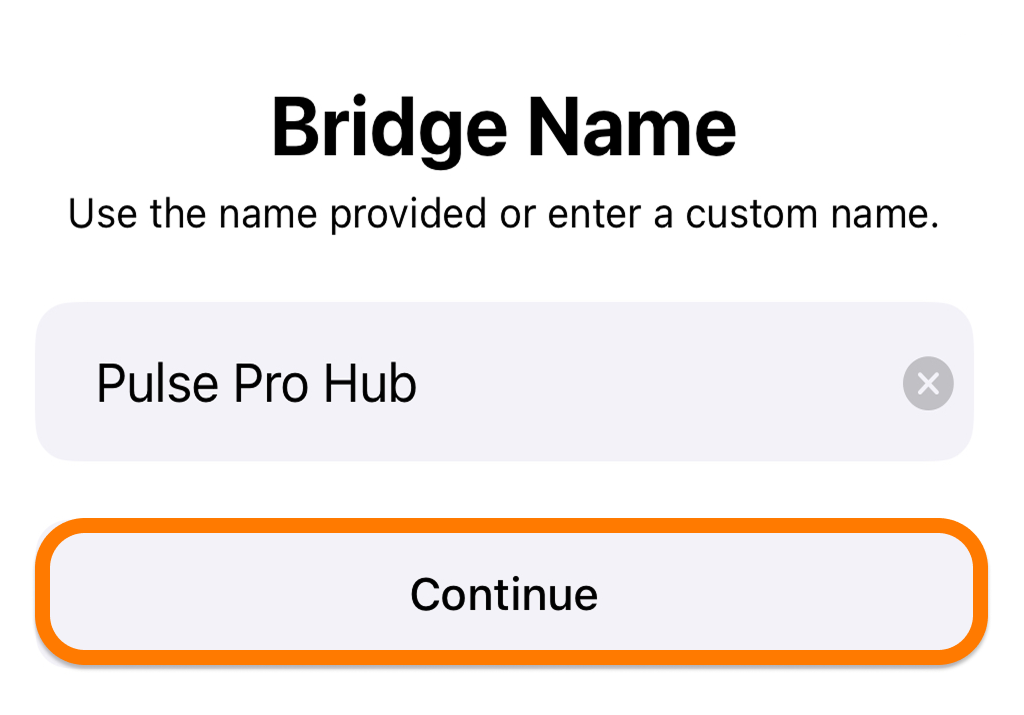Screen dimensions: 1024x715
Task: Accept Pulse Pro Hub and continue
Action: 511,592
